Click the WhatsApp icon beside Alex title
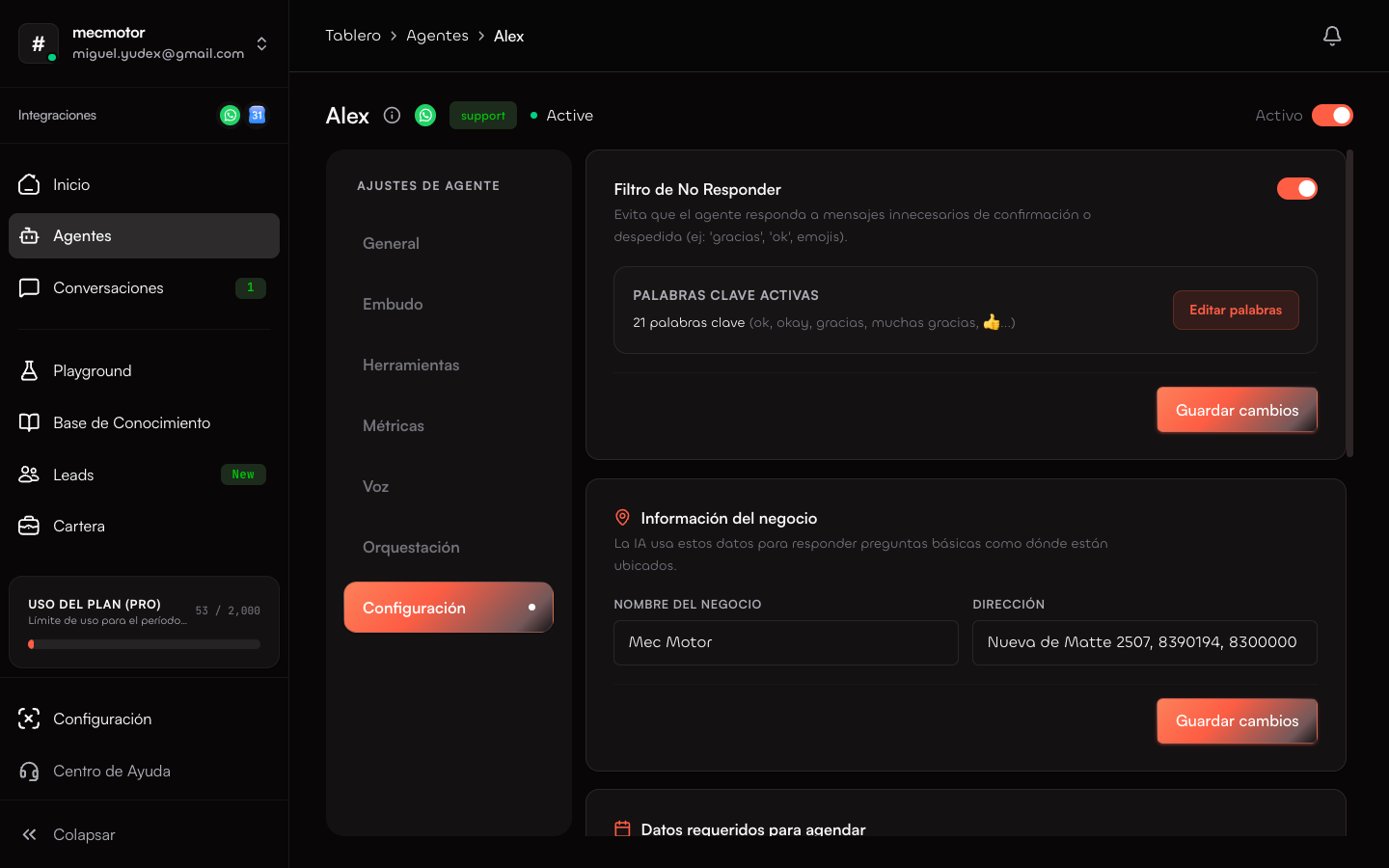The image size is (1389, 868). (x=425, y=115)
